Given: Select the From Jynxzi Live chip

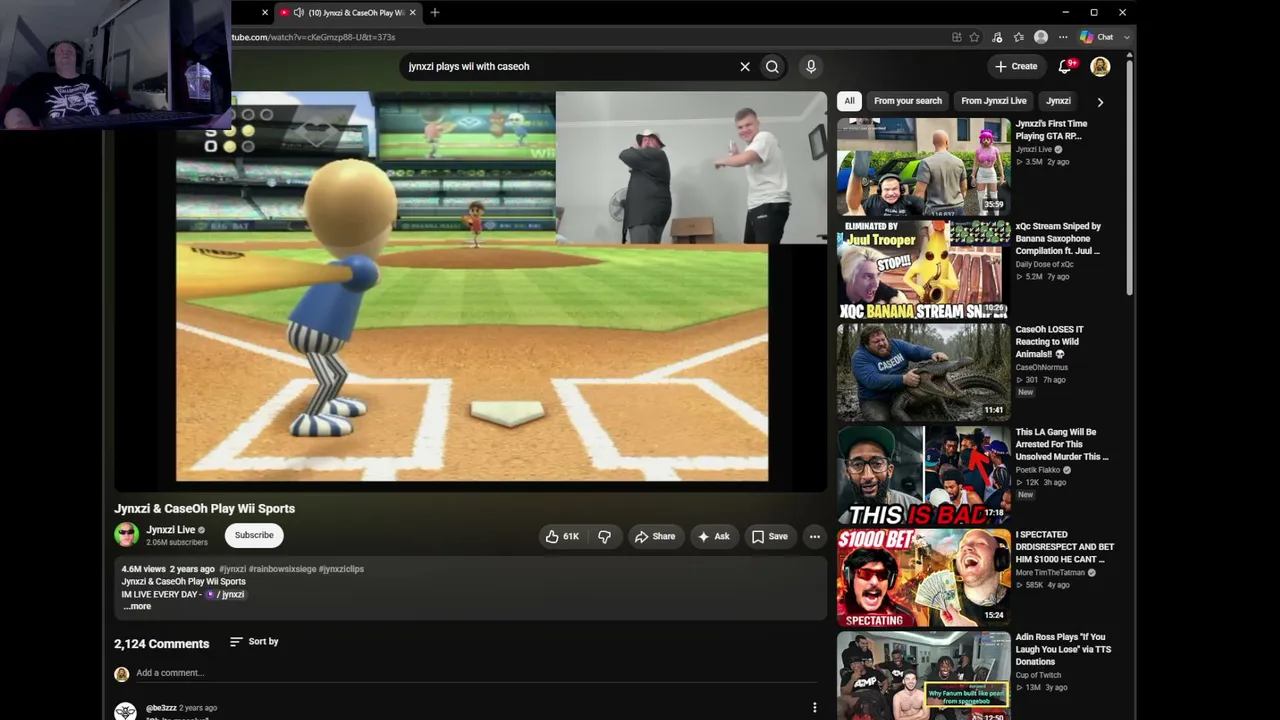Looking at the screenshot, I should [994, 101].
